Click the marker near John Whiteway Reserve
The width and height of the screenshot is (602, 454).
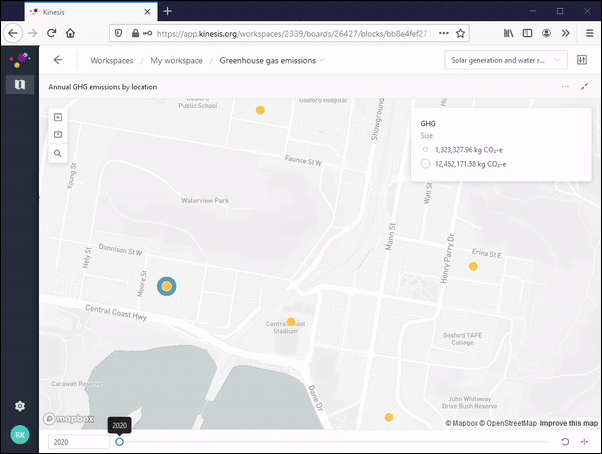389,417
